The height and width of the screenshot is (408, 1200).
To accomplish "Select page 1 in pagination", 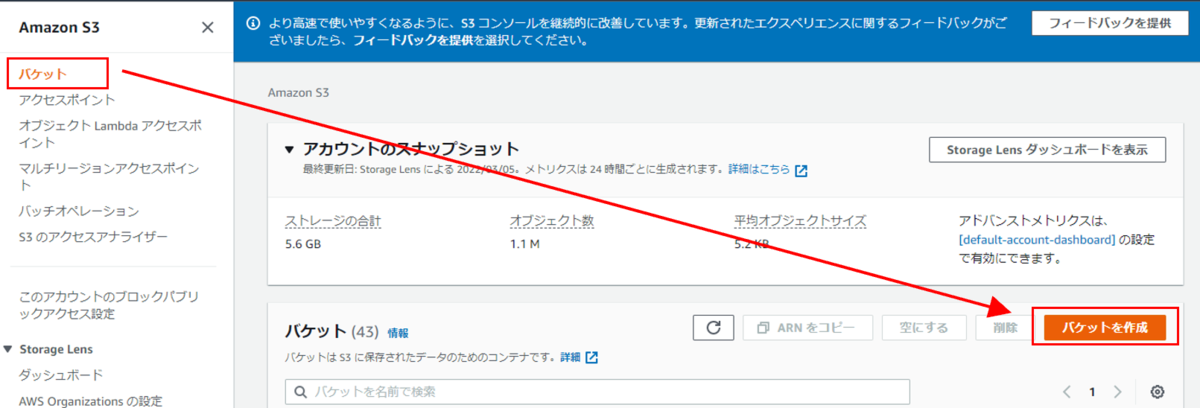I will point(1093,391).
